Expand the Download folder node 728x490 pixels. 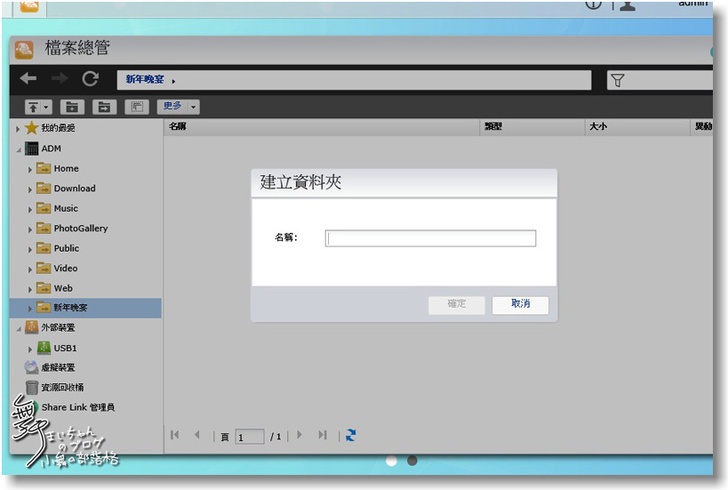(x=30, y=189)
